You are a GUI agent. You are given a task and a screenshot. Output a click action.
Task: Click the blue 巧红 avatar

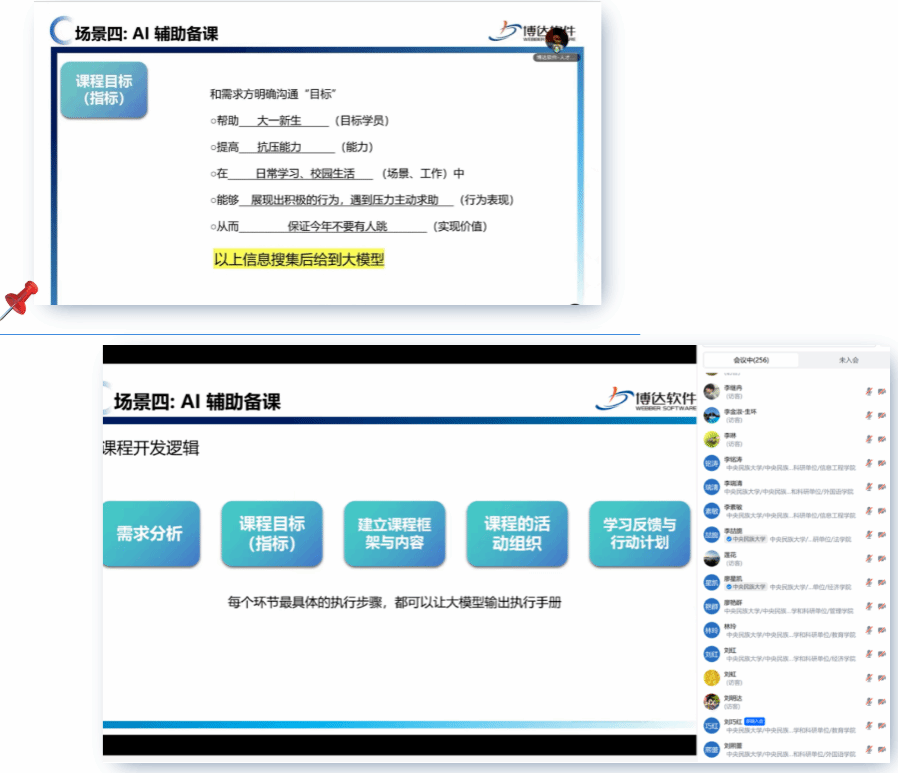point(712,725)
